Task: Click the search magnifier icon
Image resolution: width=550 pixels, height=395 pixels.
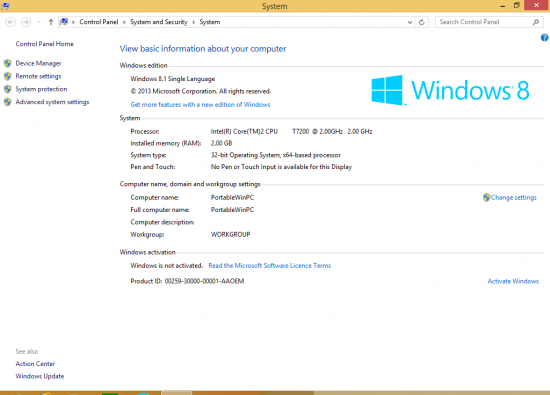Action: 536,22
